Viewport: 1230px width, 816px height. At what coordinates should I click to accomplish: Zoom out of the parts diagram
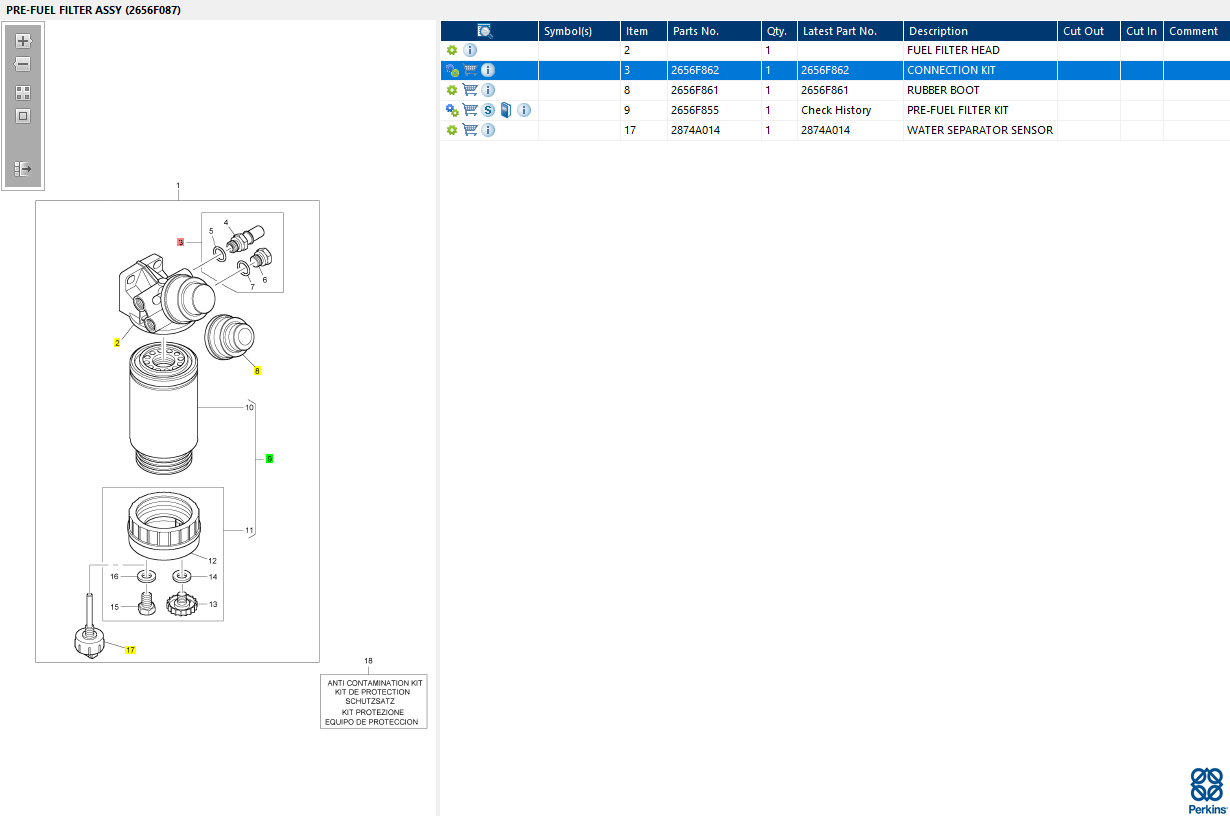point(23,64)
